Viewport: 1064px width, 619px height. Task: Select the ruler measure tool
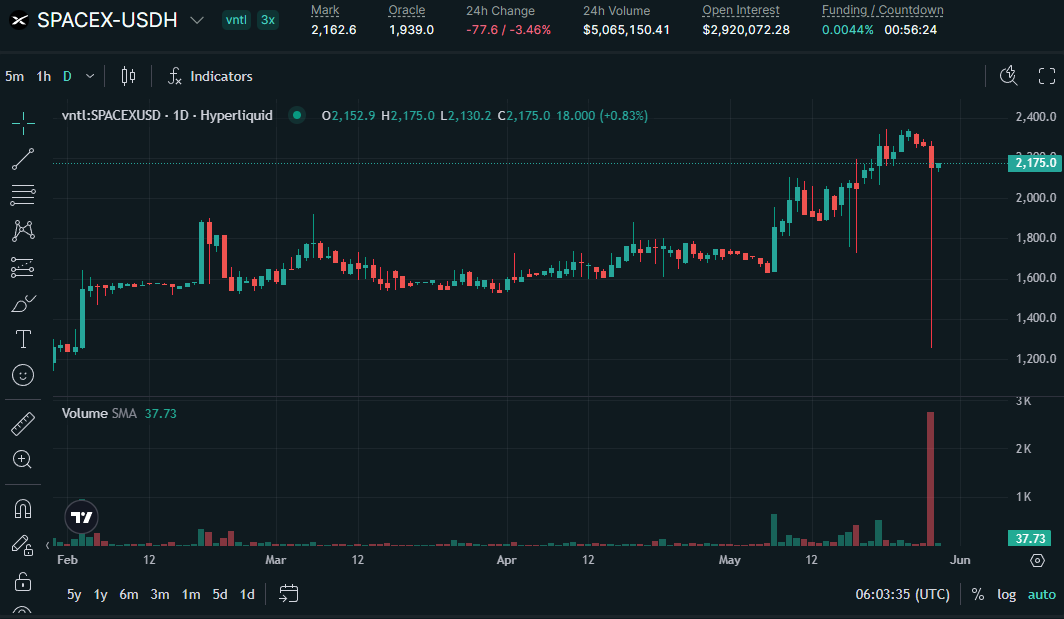[23, 424]
